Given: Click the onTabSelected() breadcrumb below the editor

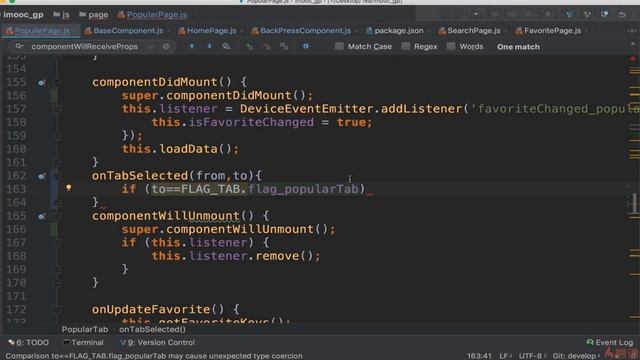Looking at the screenshot, I should pos(152,329).
